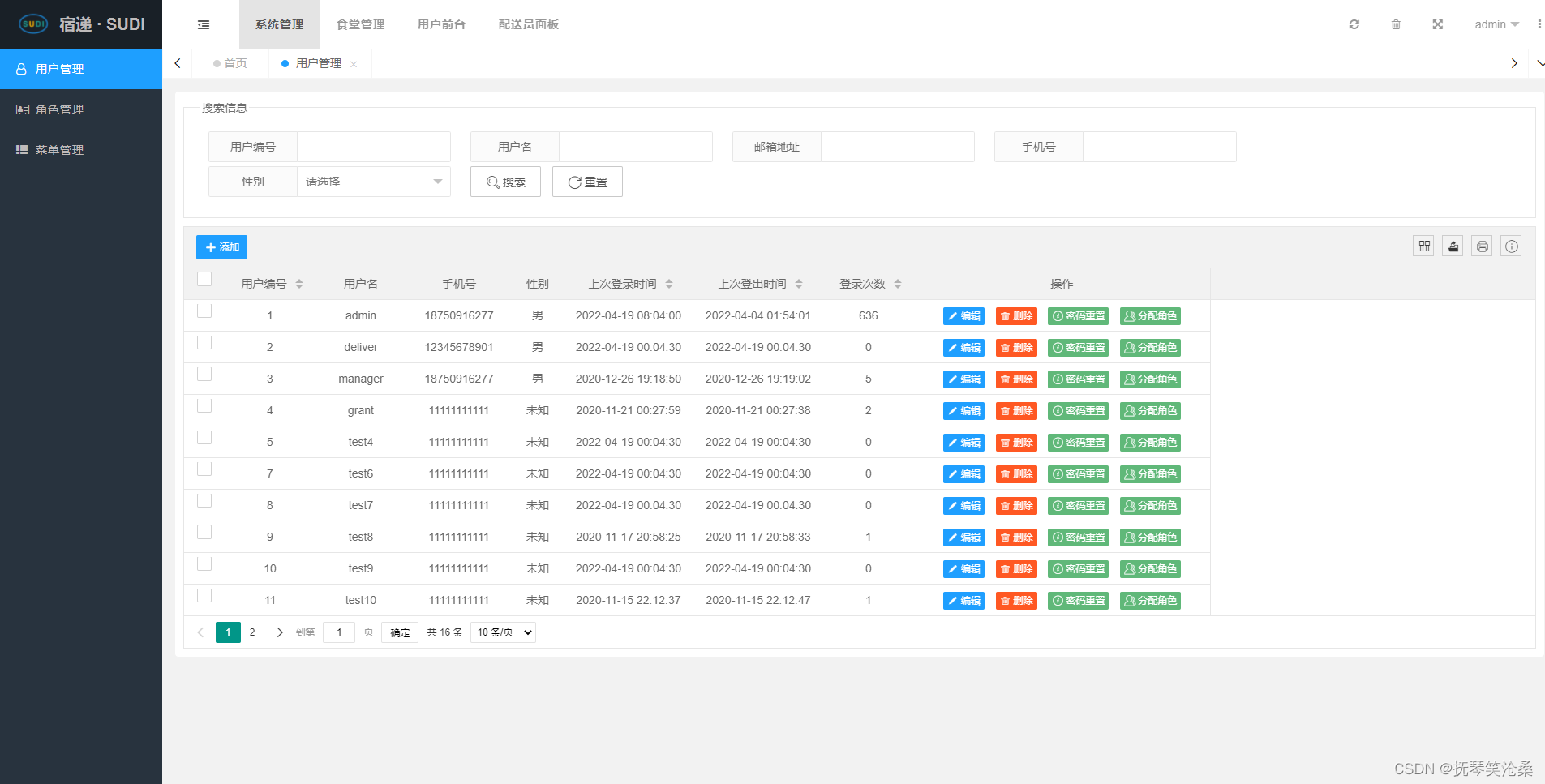1545x784 pixels.
Task: Check the test4 row checkbox
Action: tap(204, 437)
